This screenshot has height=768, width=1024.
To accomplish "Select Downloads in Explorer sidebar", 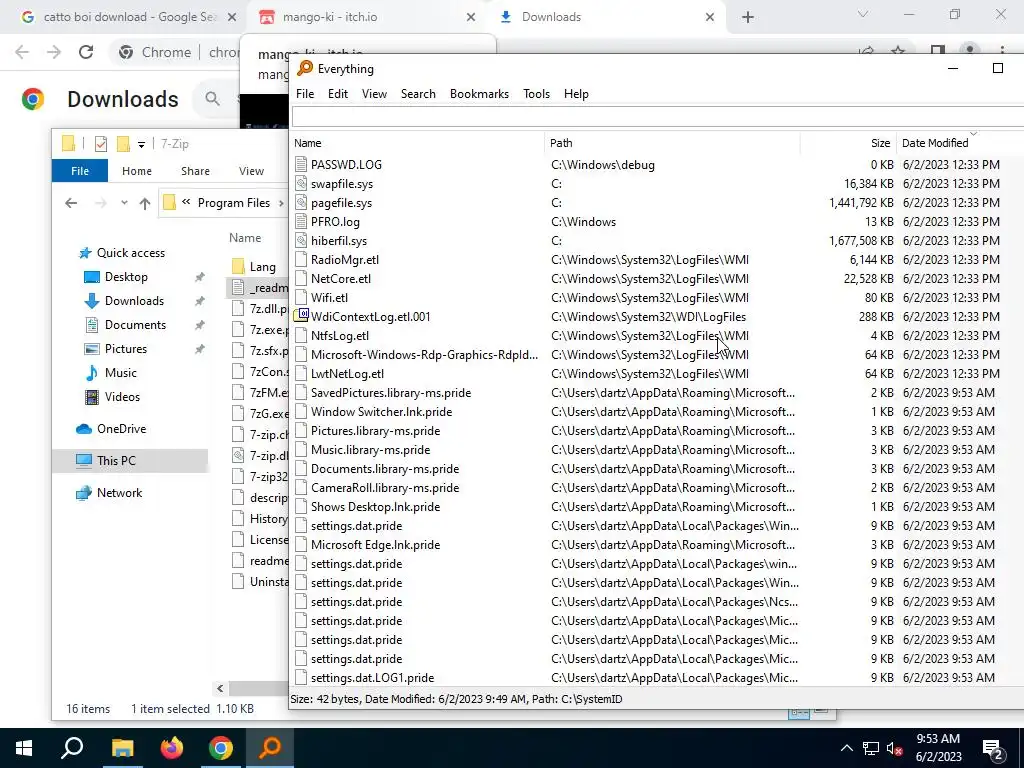I will click(x=134, y=301).
